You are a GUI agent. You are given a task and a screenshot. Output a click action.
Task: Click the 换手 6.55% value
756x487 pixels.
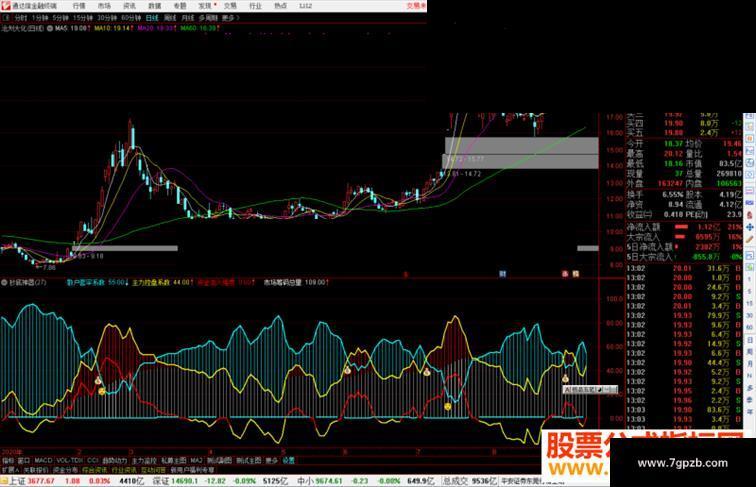pyautogui.click(x=672, y=194)
